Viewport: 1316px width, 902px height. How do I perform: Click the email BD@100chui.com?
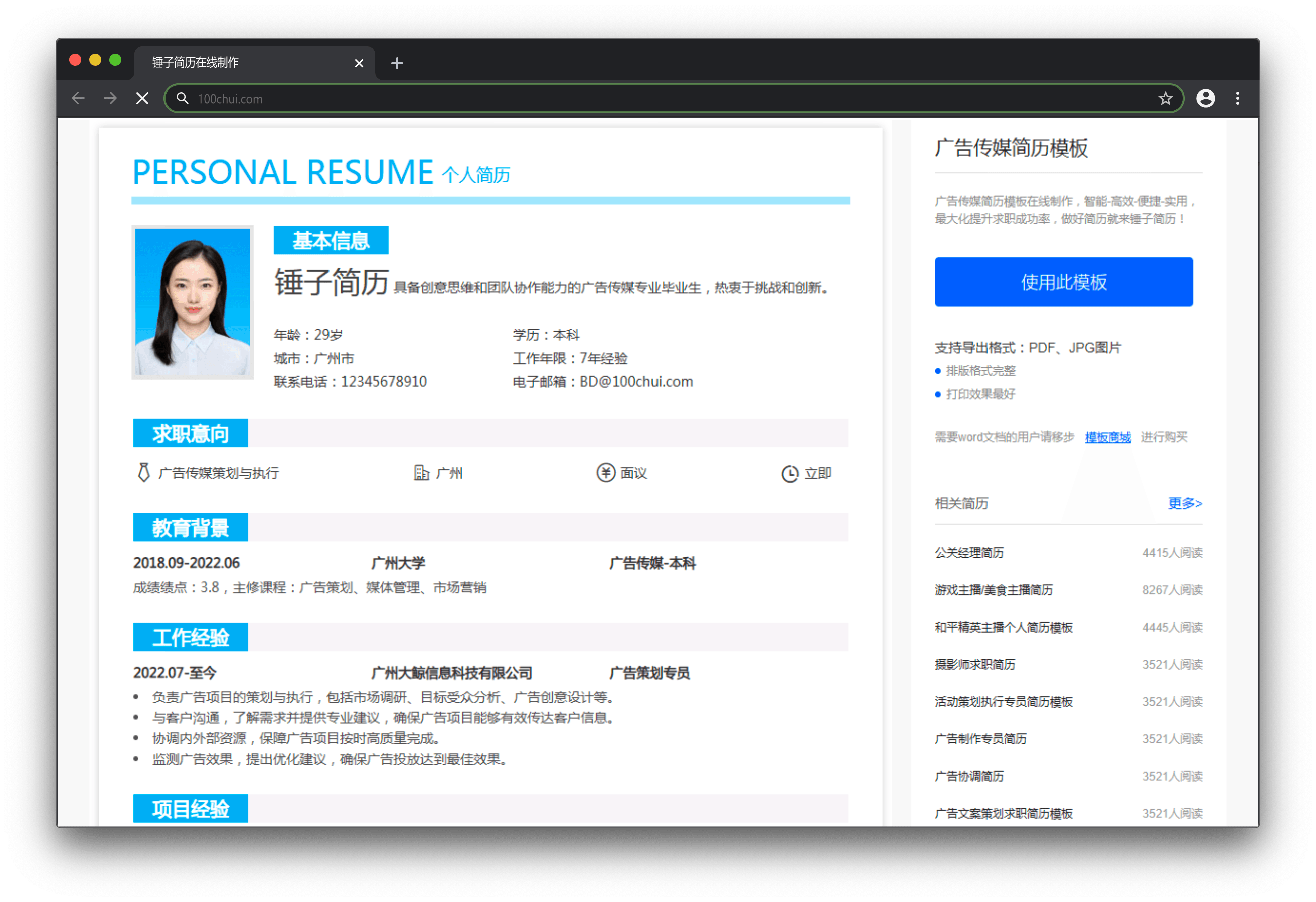coord(635,381)
